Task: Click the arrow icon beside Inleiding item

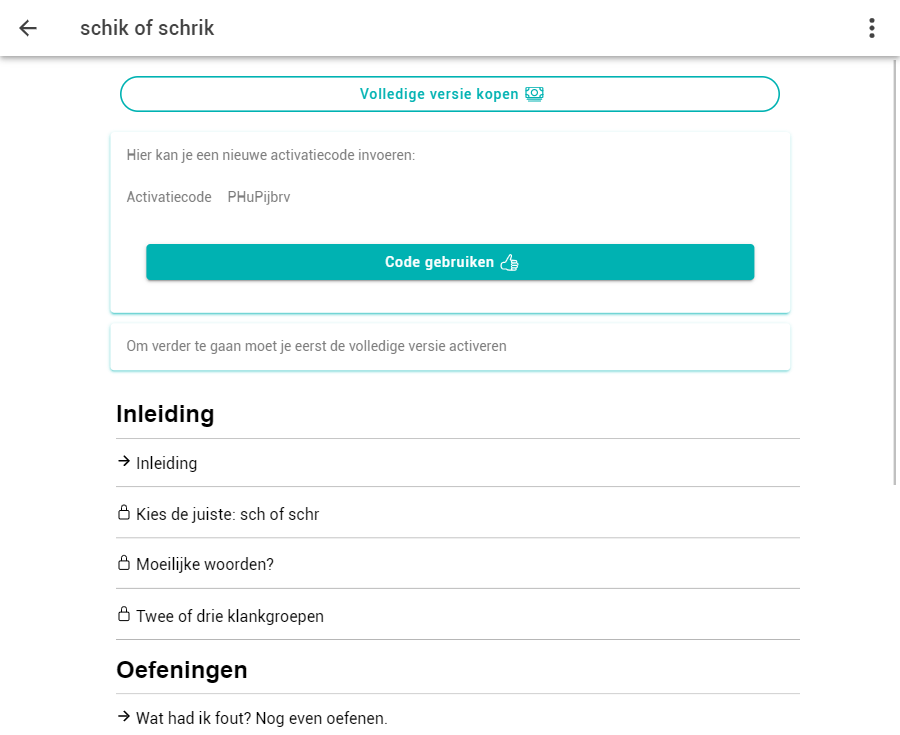Action: [x=124, y=462]
